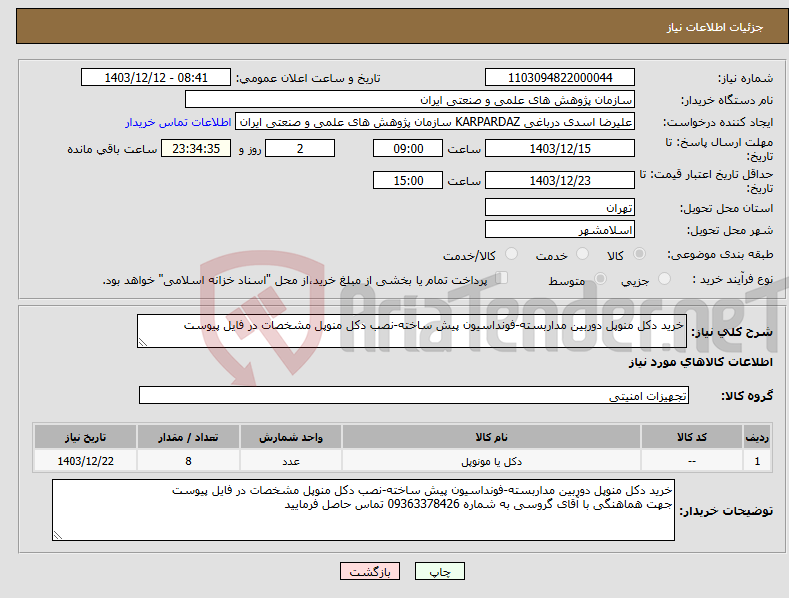Click the شماره نیاز field 1103094822000044
Viewport: 789px width, 598px height.
pyautogui.click(x=560, y=78)
